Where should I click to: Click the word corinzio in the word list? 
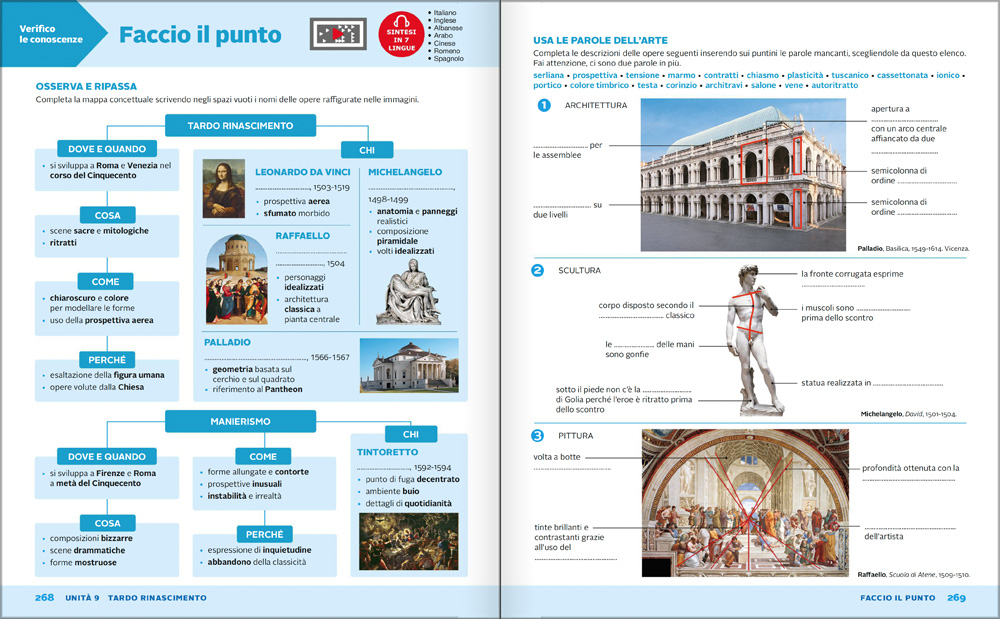(681, 85)
